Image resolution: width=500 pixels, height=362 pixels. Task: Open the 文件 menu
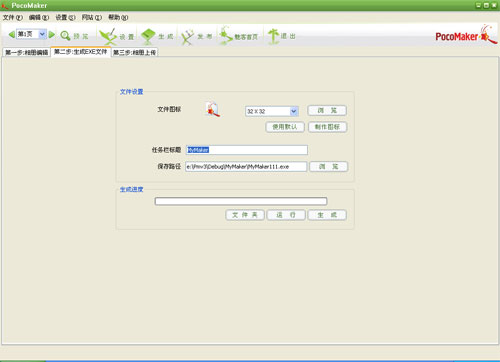[13, 17]
